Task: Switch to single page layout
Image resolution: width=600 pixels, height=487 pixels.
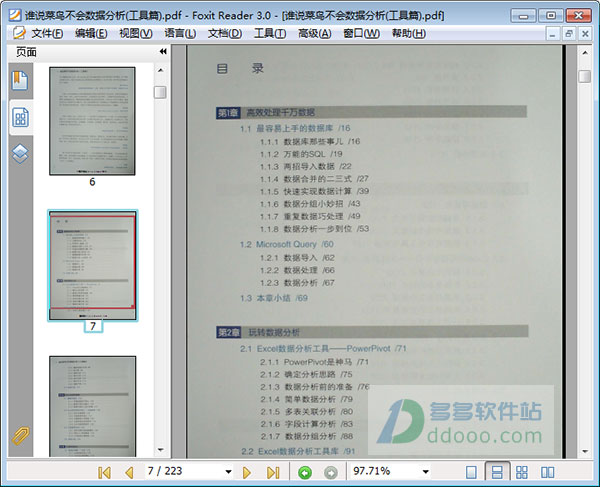Action: [x=471, y=472]
